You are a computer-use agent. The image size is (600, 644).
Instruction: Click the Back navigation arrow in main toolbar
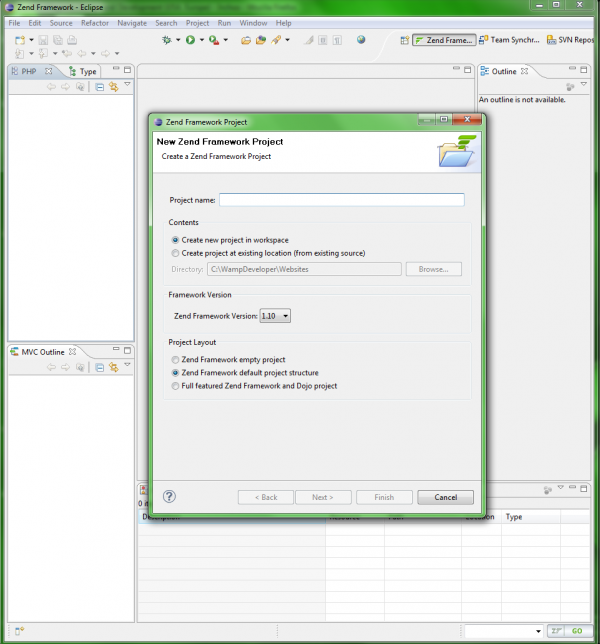pos(82,53)
